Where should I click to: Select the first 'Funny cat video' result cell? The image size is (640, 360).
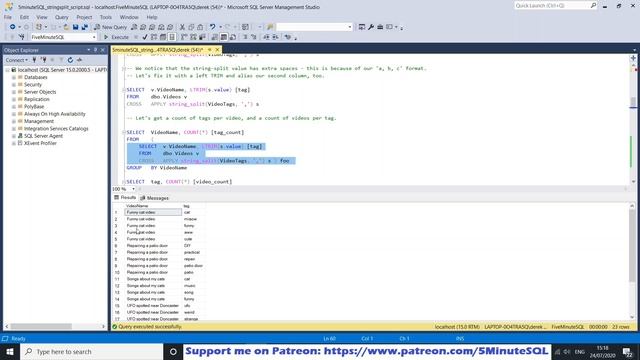tap(153, 212)
